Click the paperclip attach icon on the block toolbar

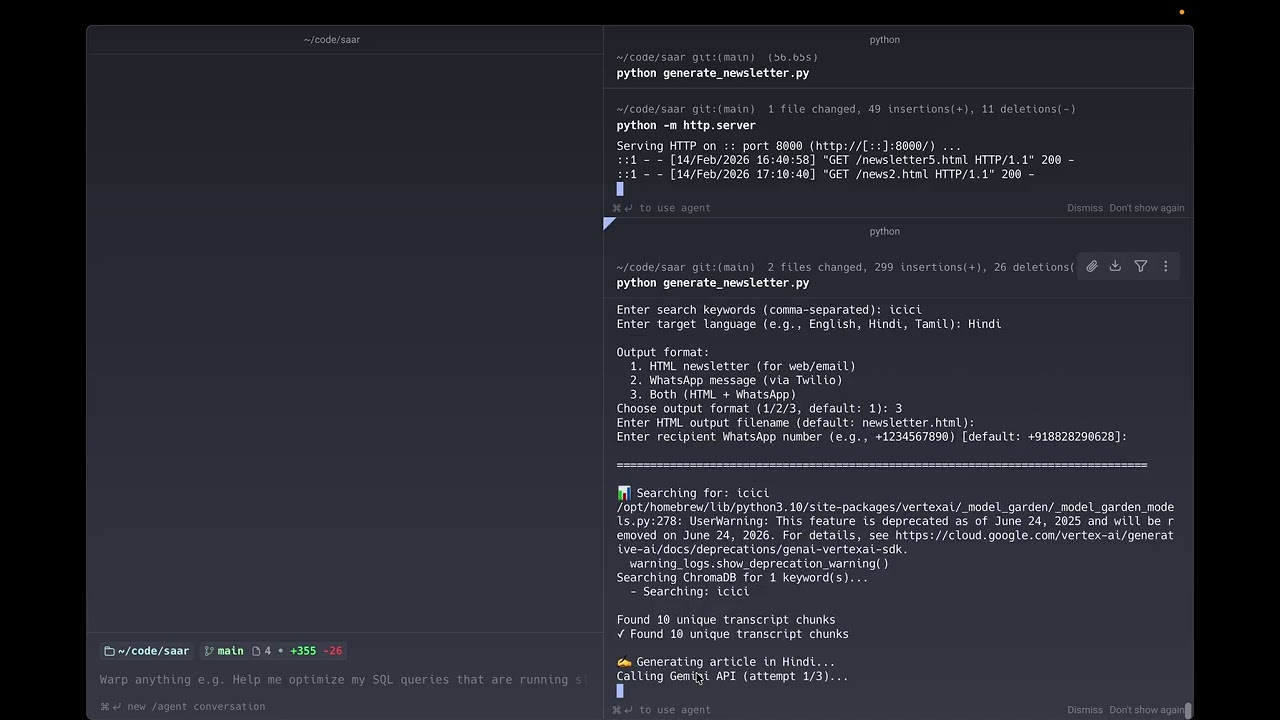click(x=1092, y=266)
